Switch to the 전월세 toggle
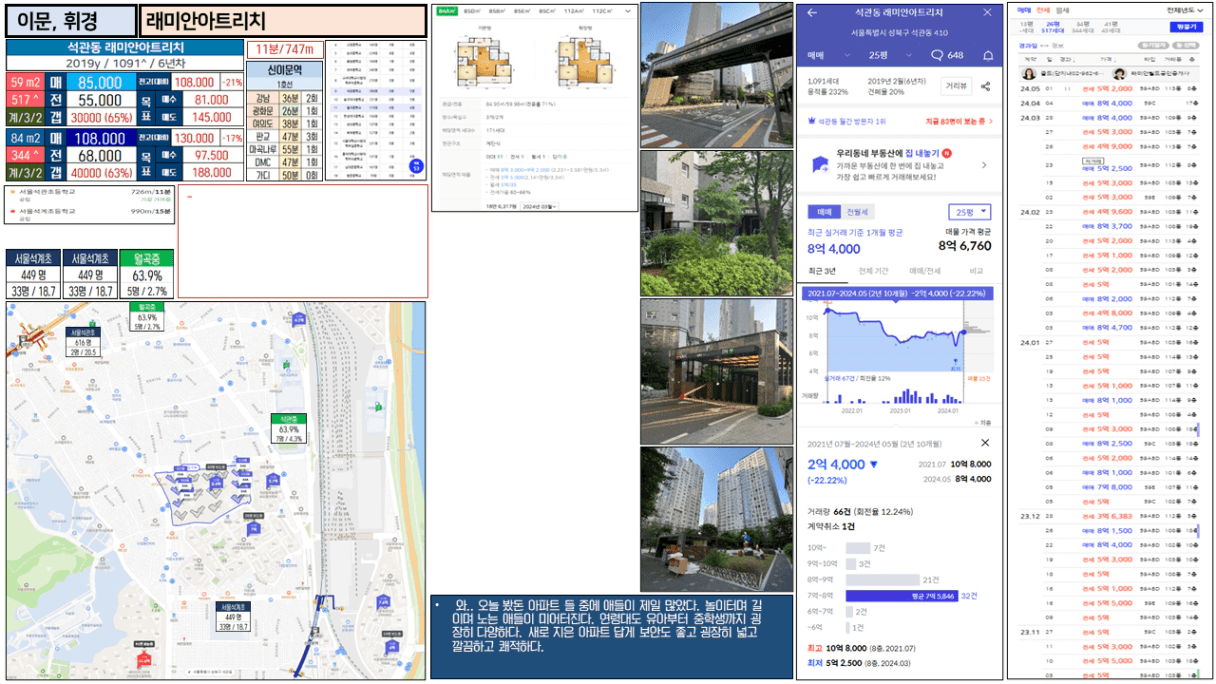Viewport: 1216px width, 684px height. point(858,212)
